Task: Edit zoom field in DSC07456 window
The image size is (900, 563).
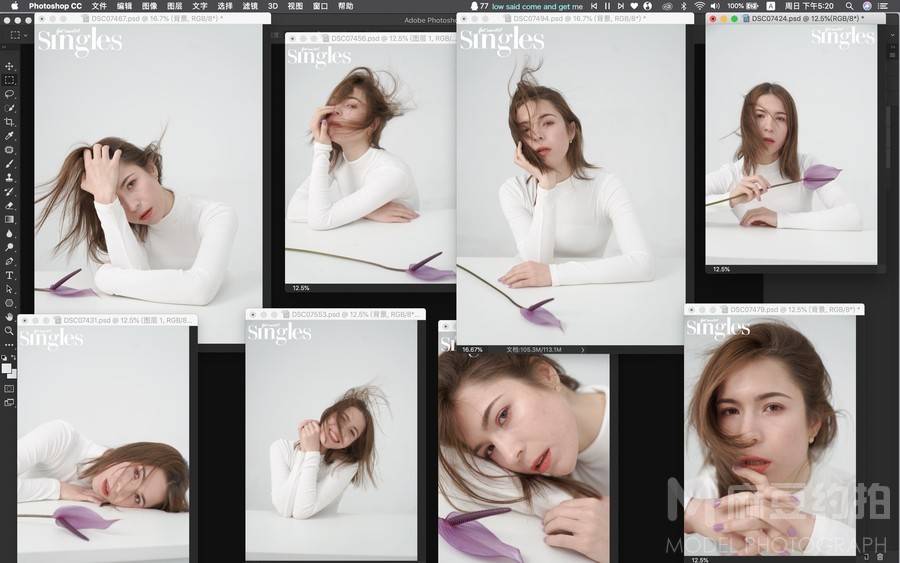Action: coord(301,288)
